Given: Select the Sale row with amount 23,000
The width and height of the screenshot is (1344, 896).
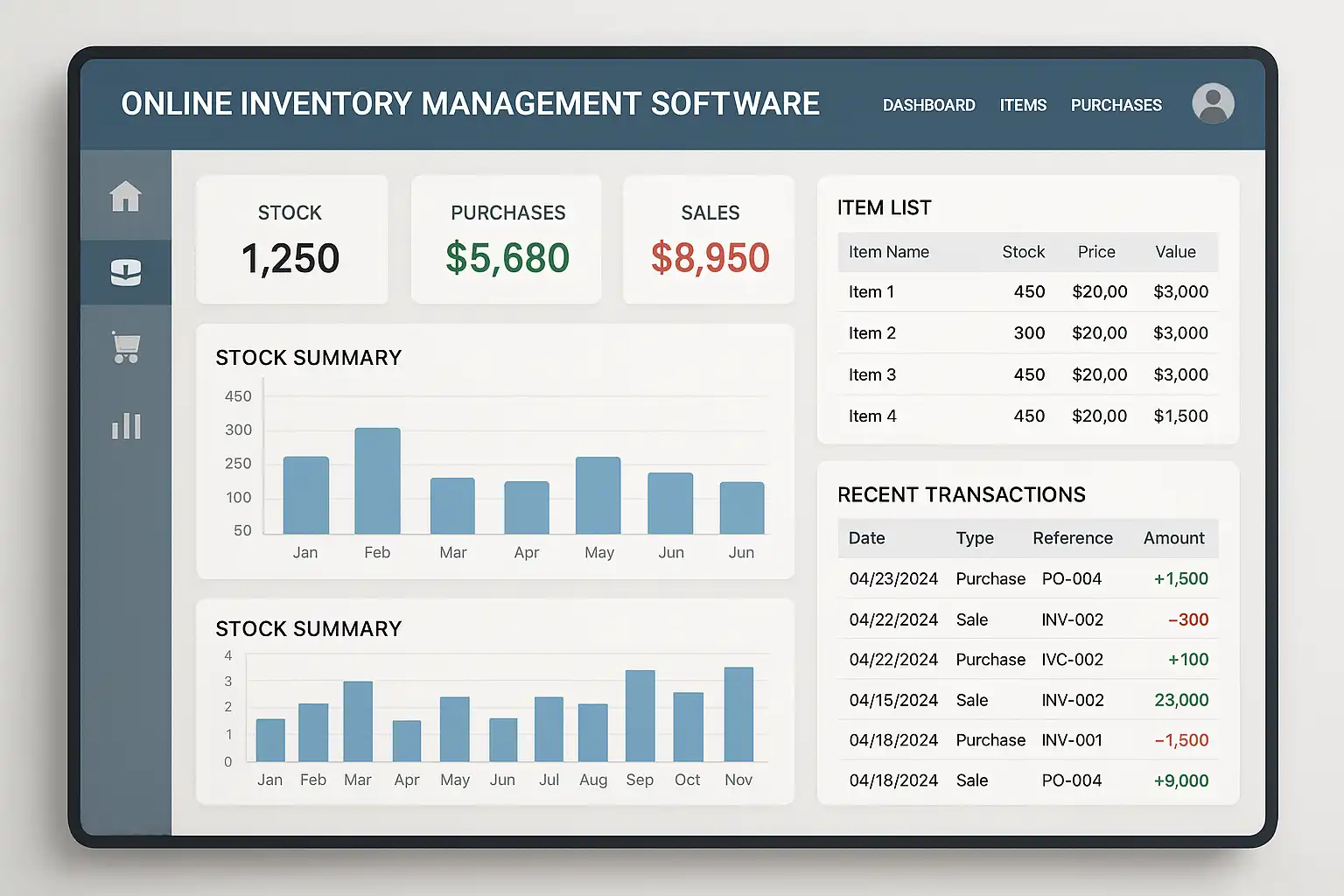Looking at the screenshot, I should pos(1027,700).
